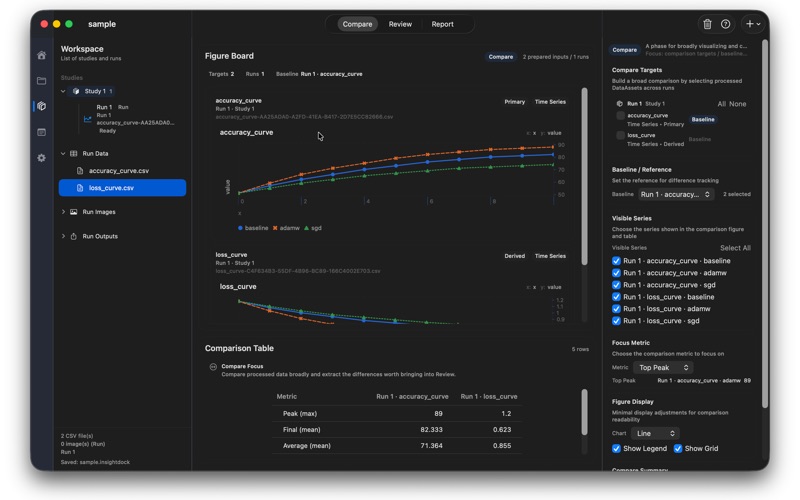Image resolution: width=800 pixels, height=500 pixels.
Task: Open the help question mark icon
Action: pos(725,24)
